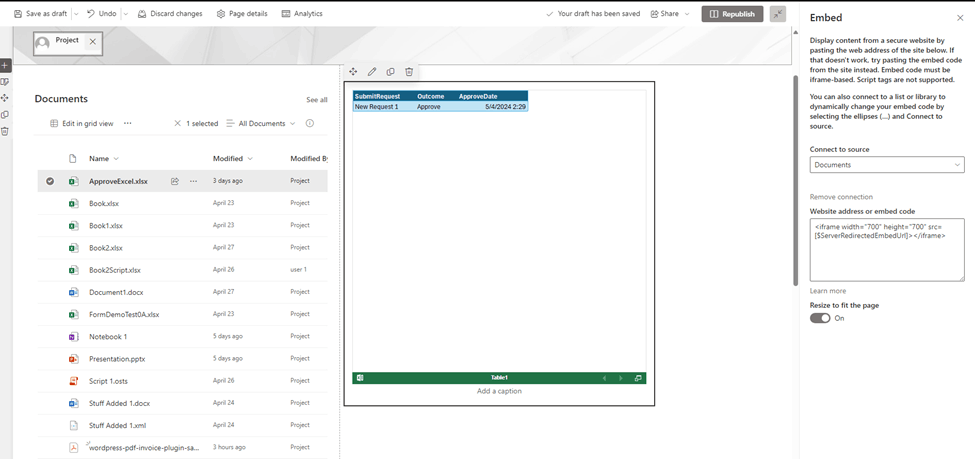Click the duplicate web part icon above embed
The image size is (975, 459).
click(390, 72)
